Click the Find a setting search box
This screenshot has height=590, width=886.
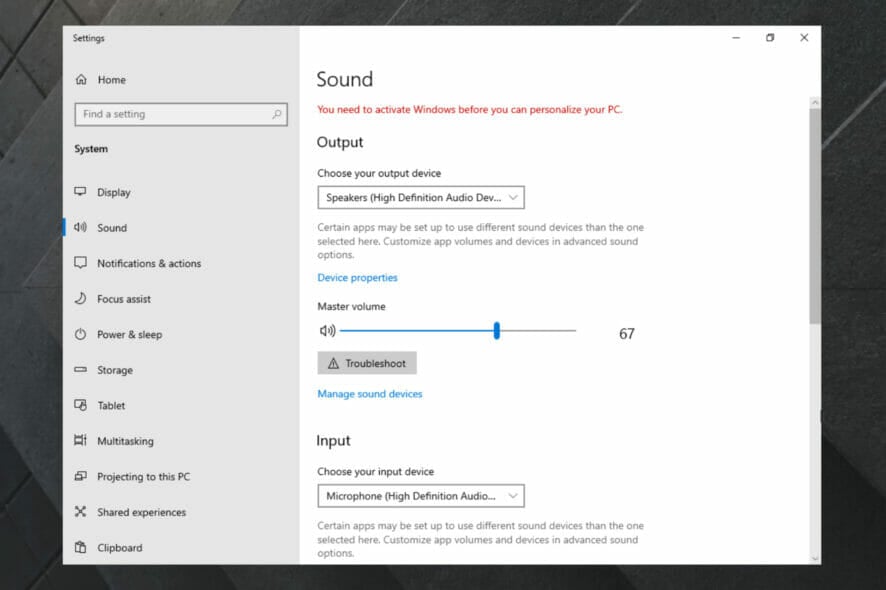[181, 114]
